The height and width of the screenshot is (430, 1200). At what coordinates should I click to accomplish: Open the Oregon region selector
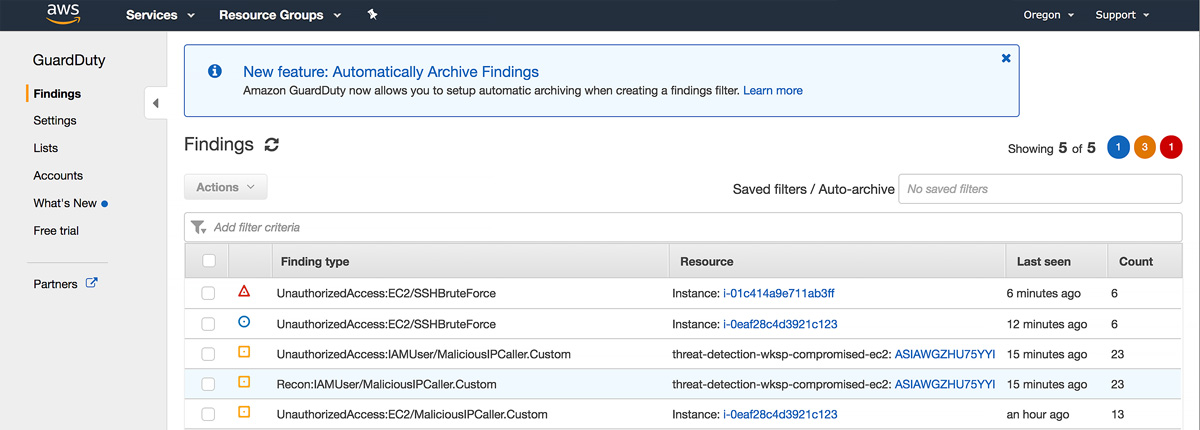click(x=1049, y=15)
